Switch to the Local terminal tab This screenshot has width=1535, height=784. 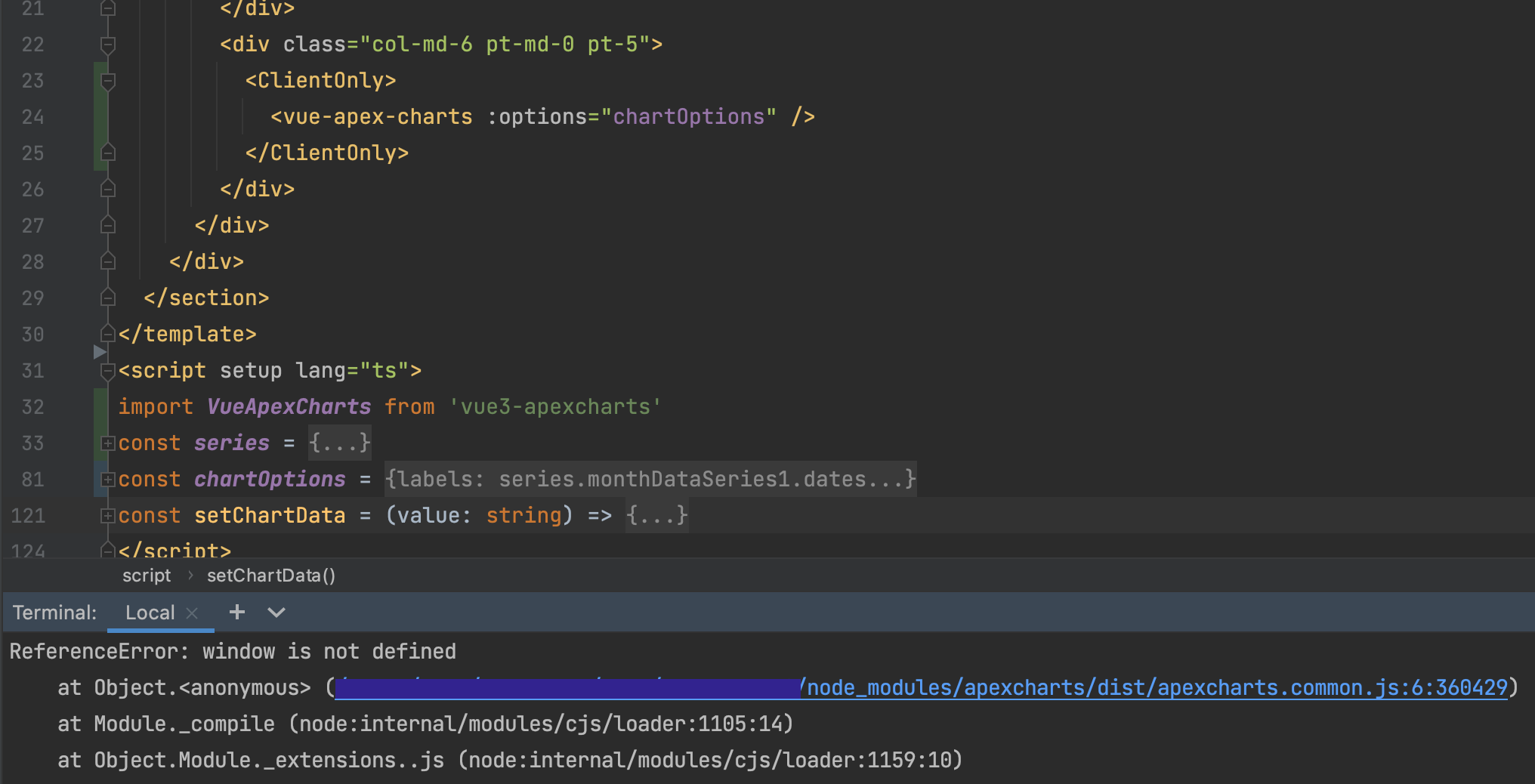coord(150,613)
